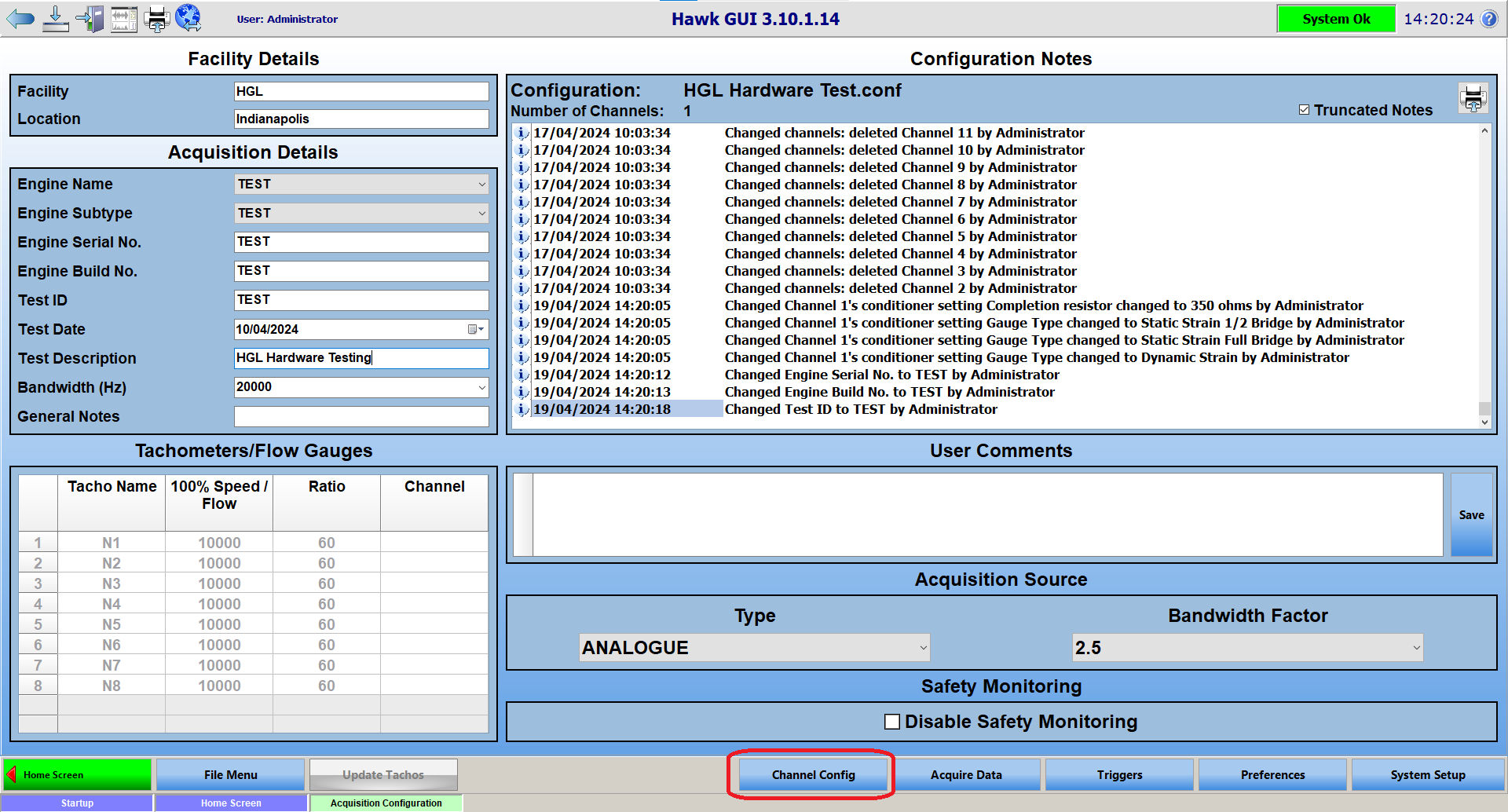Print configuration notes using printer icon
1508x812 pixels.
1473,99
